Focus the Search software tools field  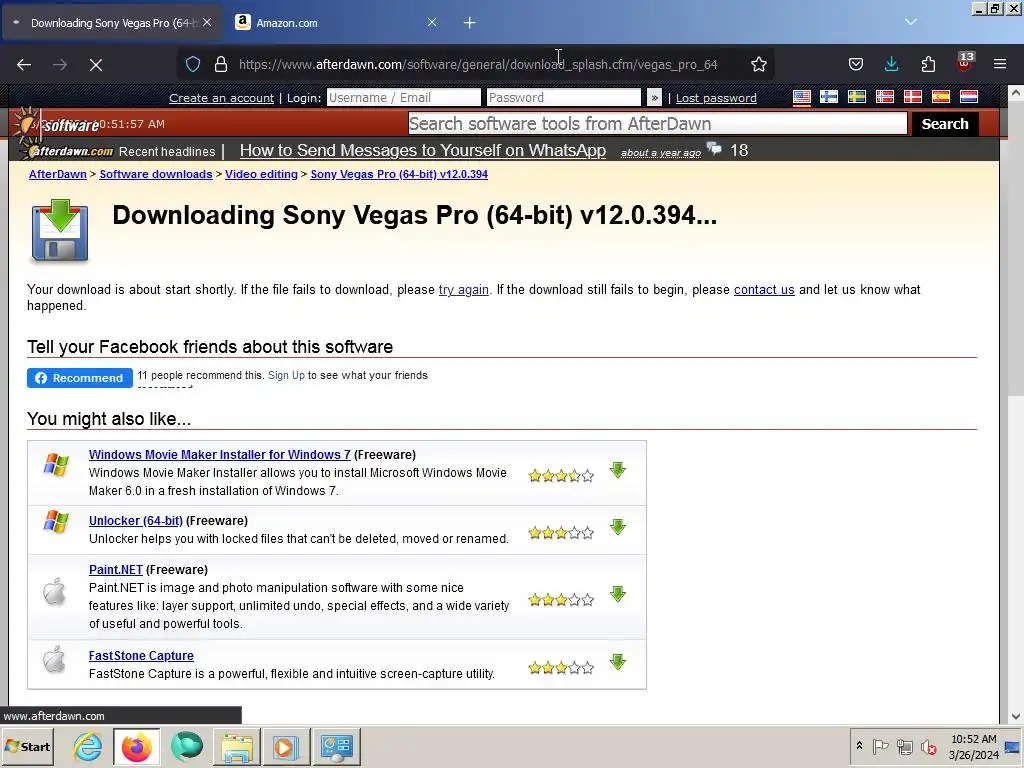tap(658, 123)
